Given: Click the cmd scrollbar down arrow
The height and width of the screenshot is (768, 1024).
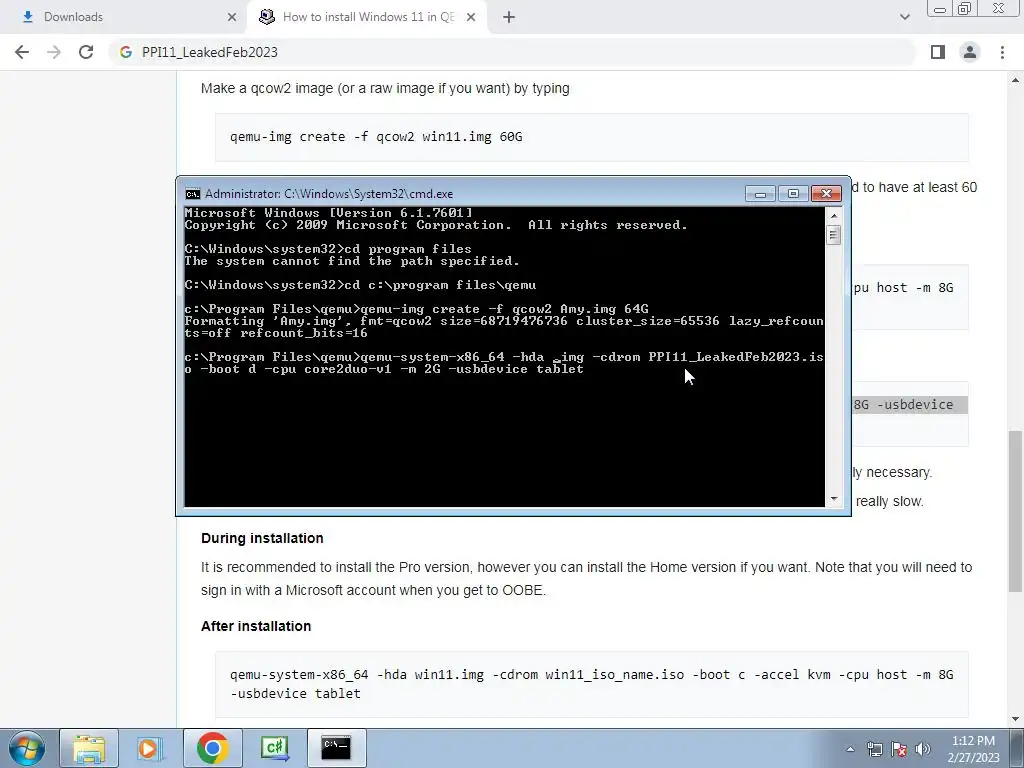Looking at the screenshot, I should click(833, 499).
